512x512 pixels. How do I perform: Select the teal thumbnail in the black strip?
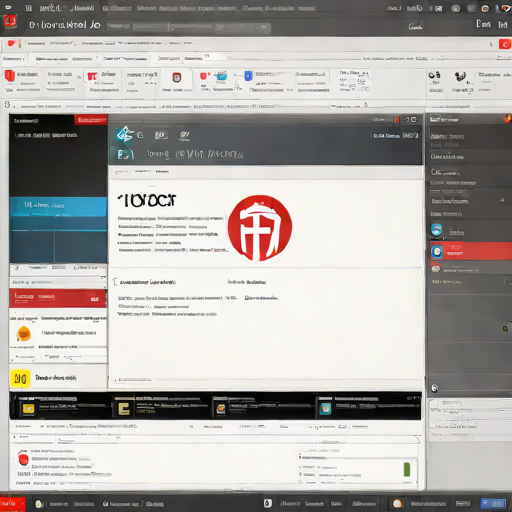click(325, 408)
